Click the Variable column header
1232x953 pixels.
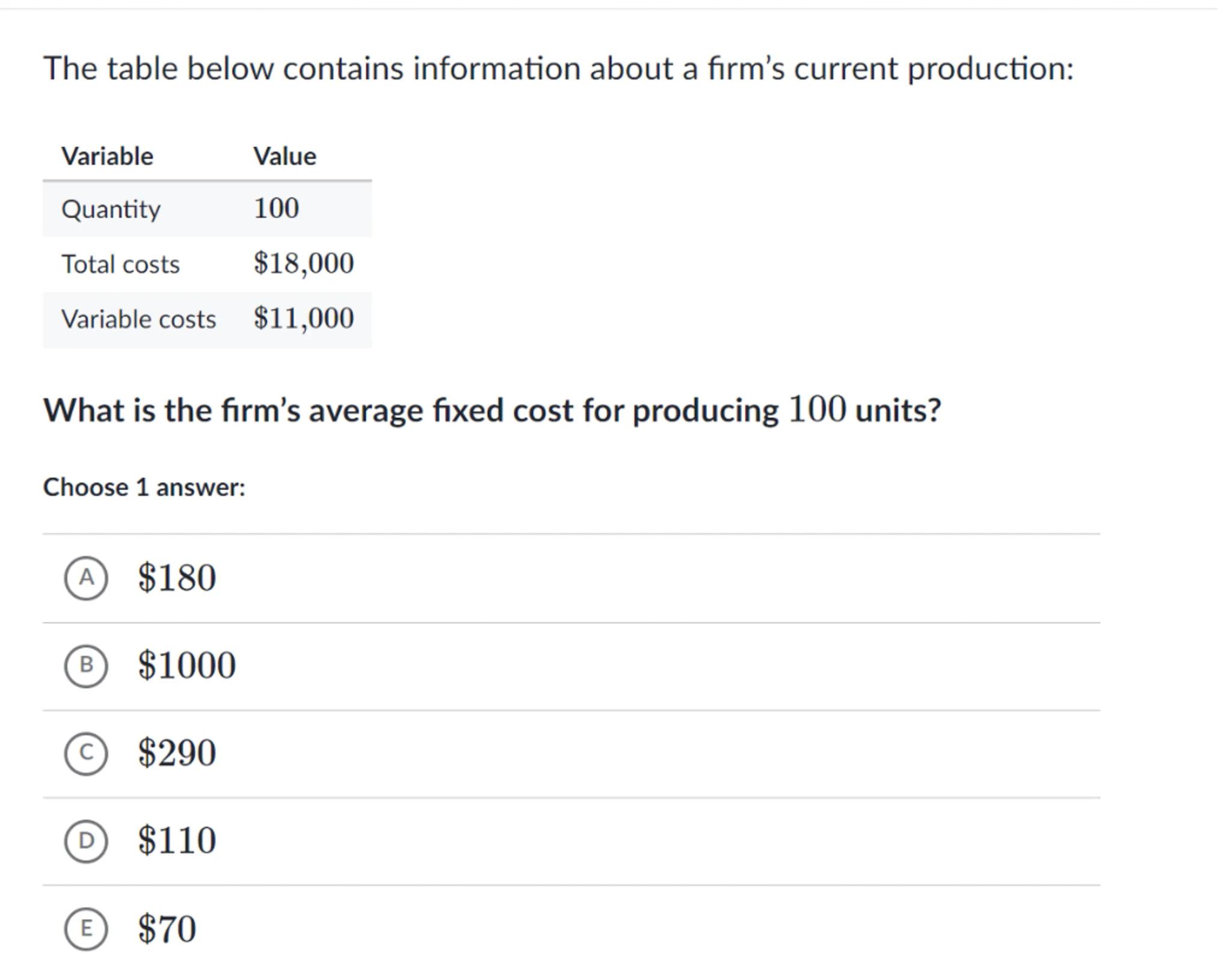[107, 156]
